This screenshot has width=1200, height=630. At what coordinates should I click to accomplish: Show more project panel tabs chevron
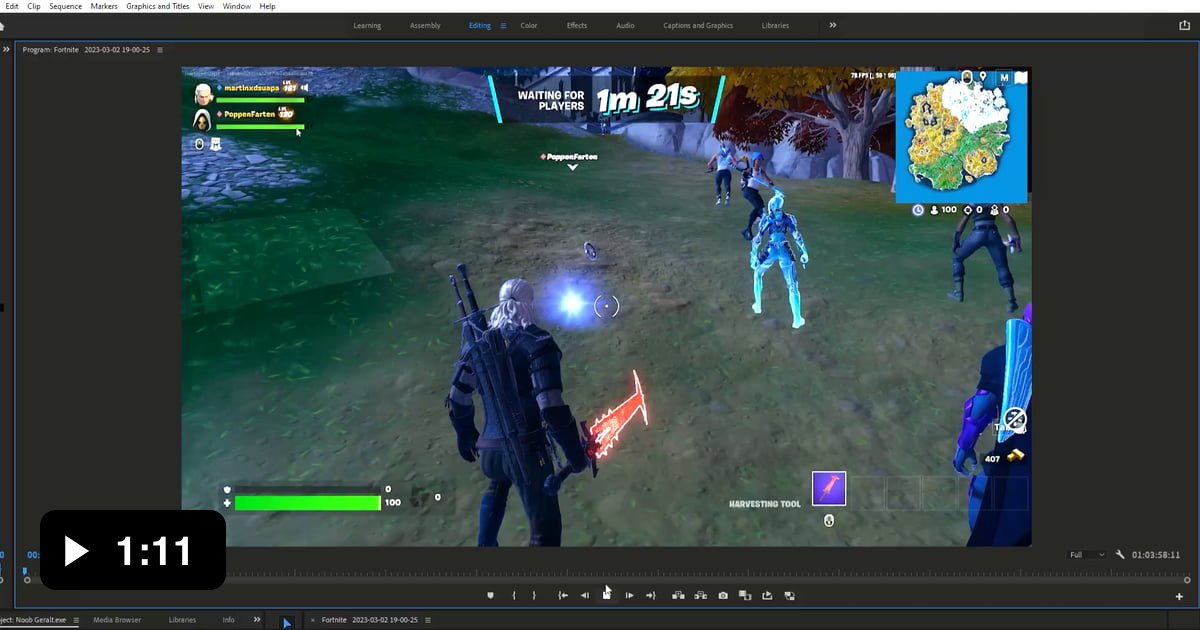pyautogui.click(x=257, y=620)
